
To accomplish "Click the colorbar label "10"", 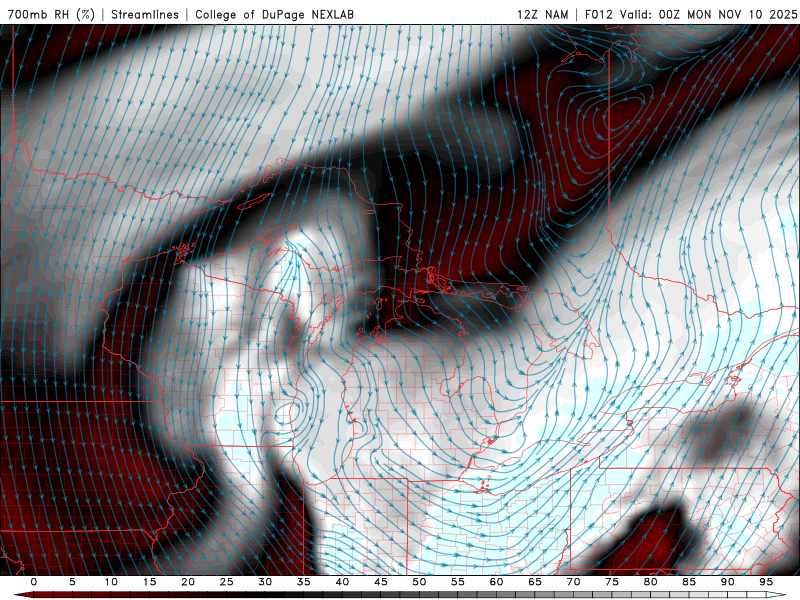I will click(x=111, y=582).
